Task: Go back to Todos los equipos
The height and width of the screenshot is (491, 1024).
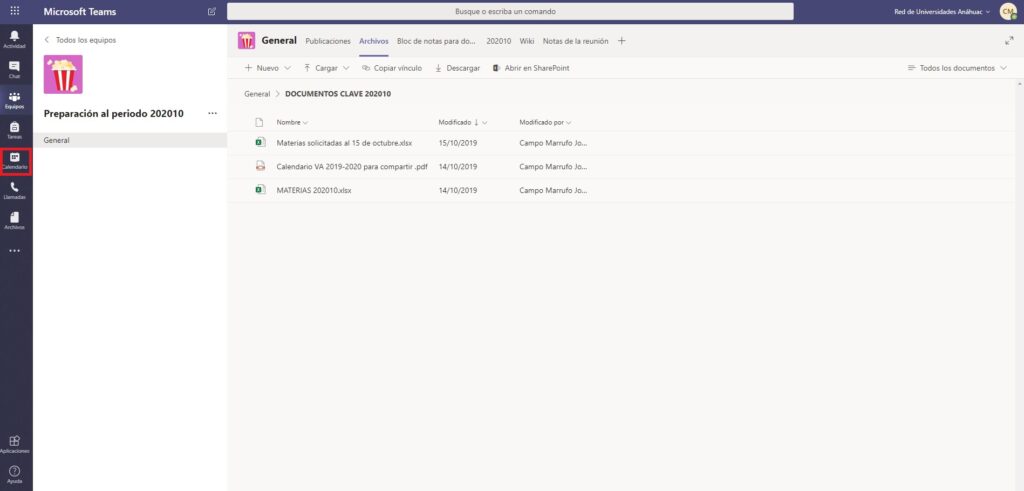Action: (x=80, y=40)
